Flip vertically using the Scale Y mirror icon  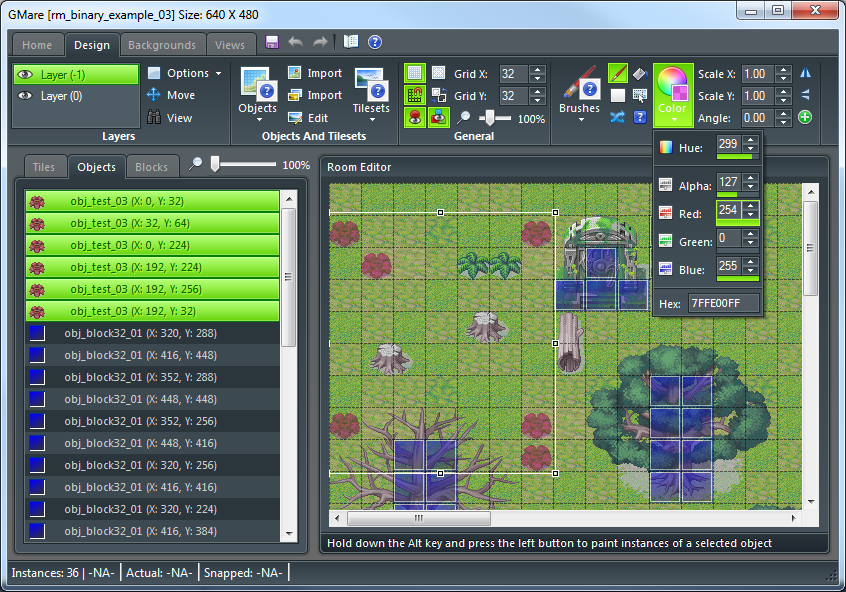click(x=805, y=95)
